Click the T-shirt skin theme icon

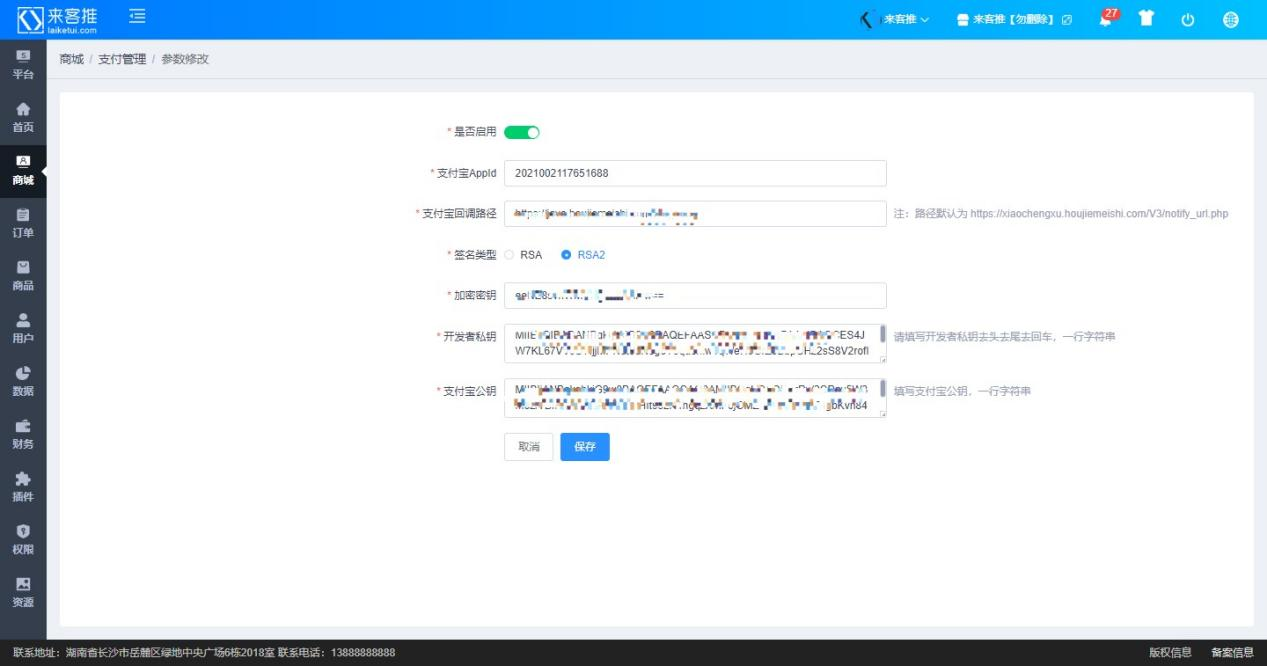coord(1148,19)
